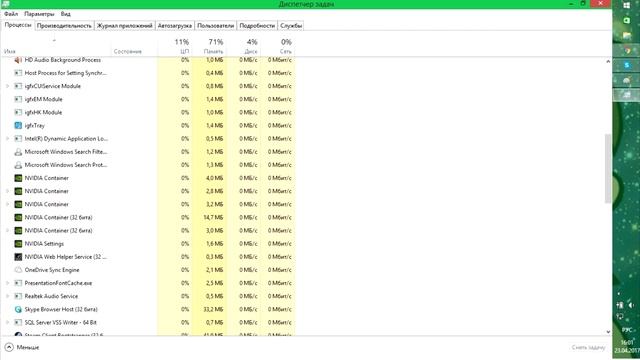
Task: Select the NVIDIA Settings process name
Action: (44, 244)
